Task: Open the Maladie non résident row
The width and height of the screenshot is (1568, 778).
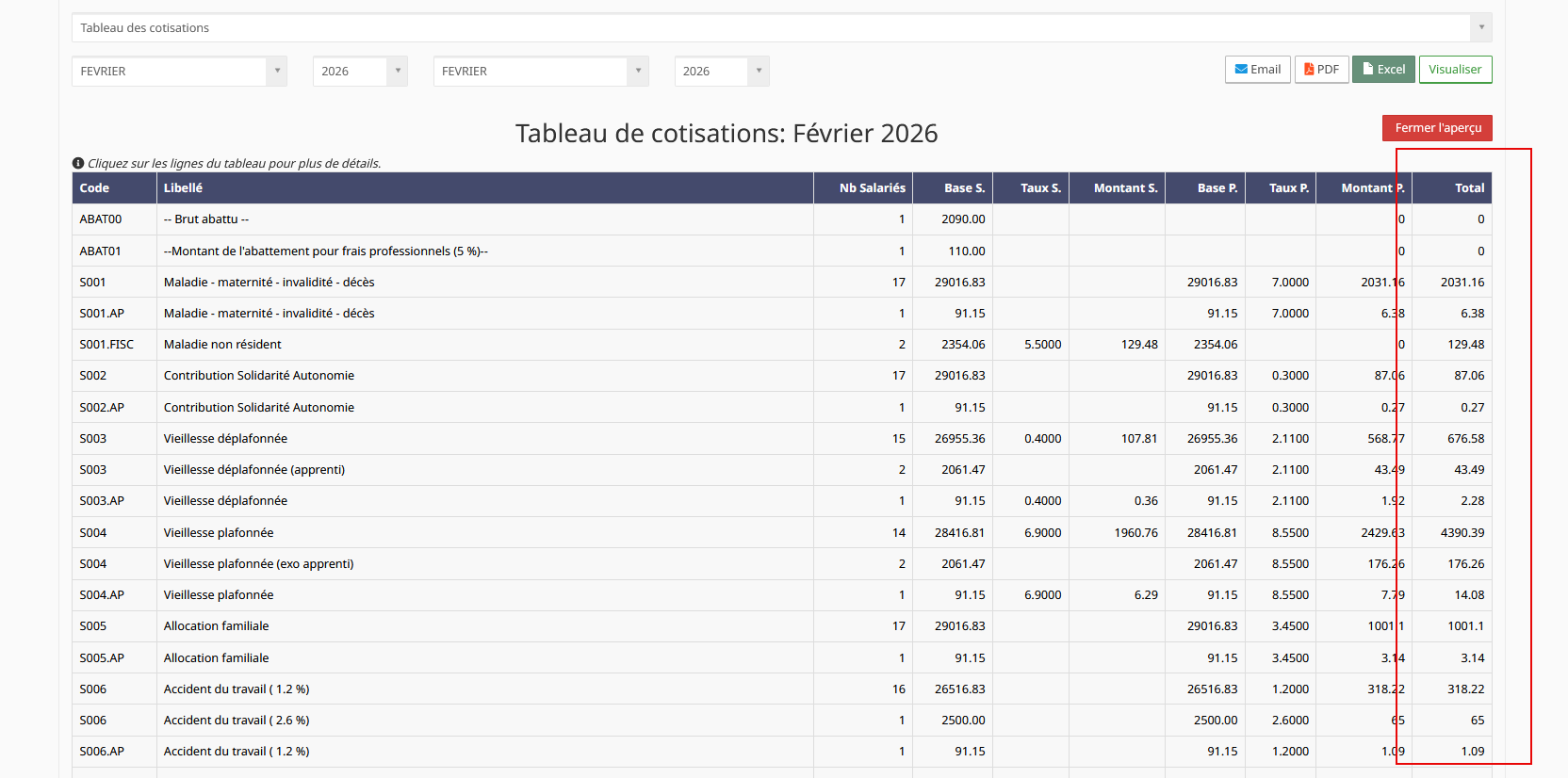Action: (x=782, y=345)
